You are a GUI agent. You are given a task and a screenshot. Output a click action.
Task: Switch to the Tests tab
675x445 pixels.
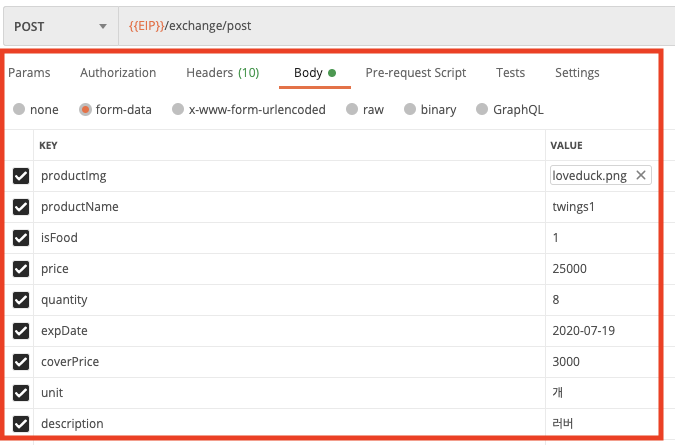click(x=510, y=73)
